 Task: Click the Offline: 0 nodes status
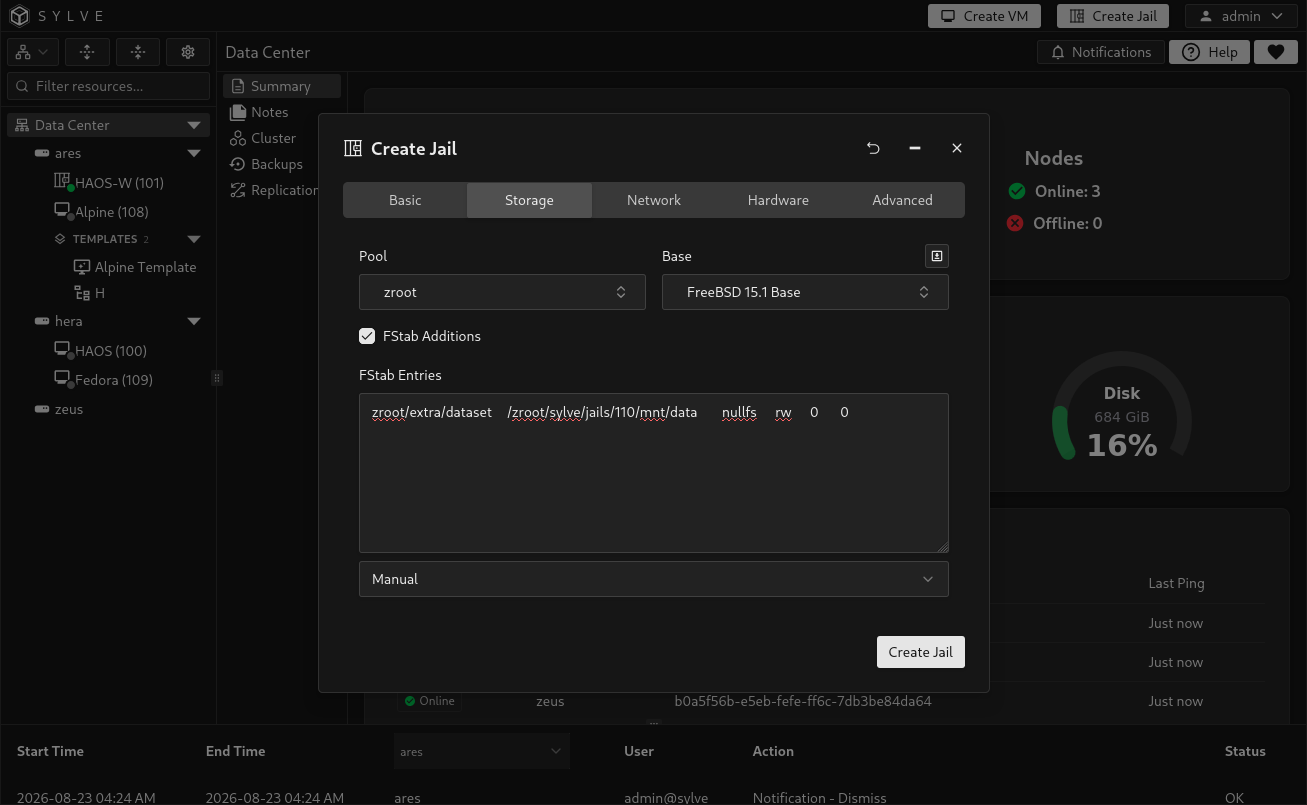click(1054, 223)
